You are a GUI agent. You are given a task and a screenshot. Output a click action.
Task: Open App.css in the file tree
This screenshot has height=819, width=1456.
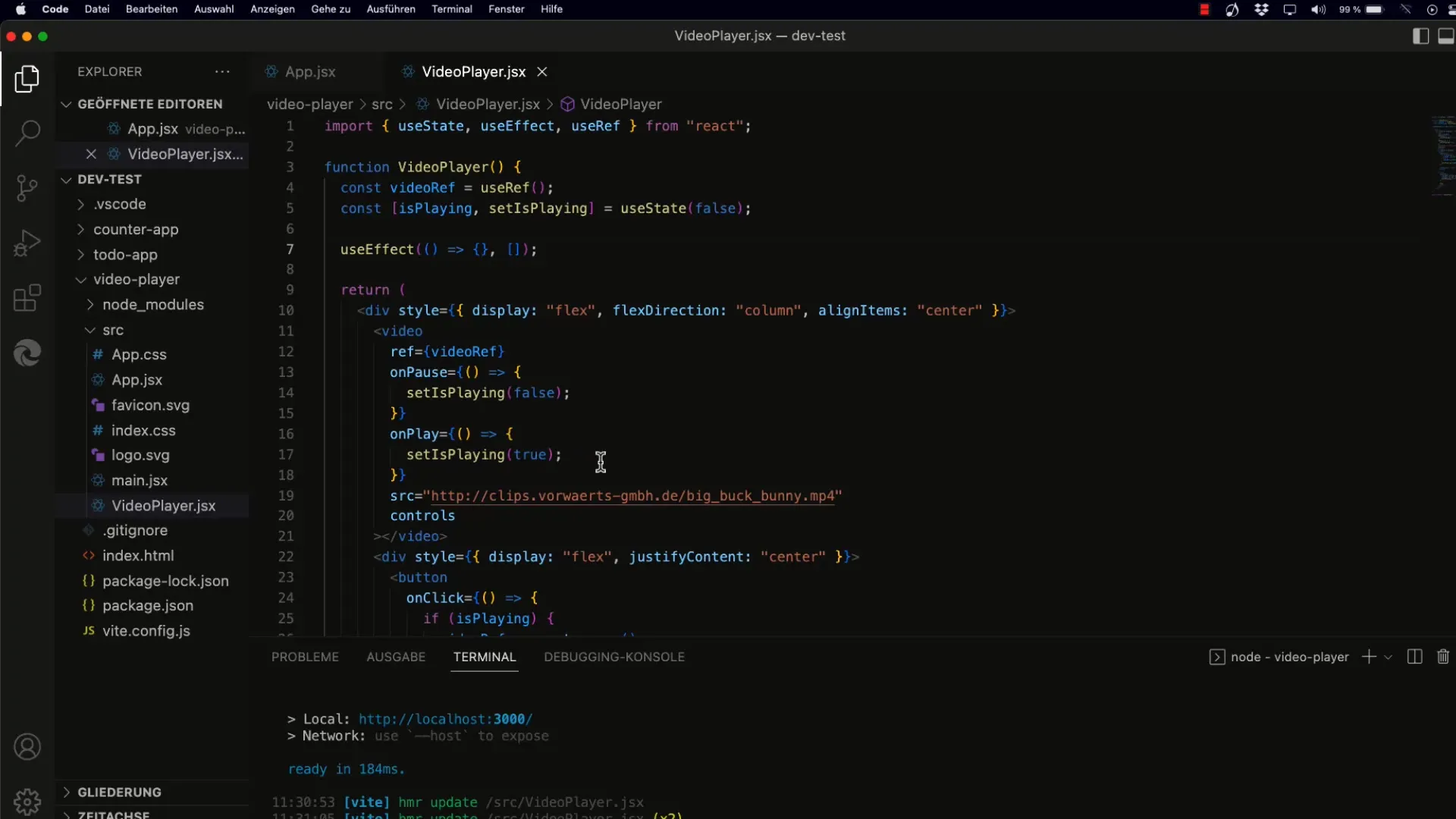click(139, 354)
